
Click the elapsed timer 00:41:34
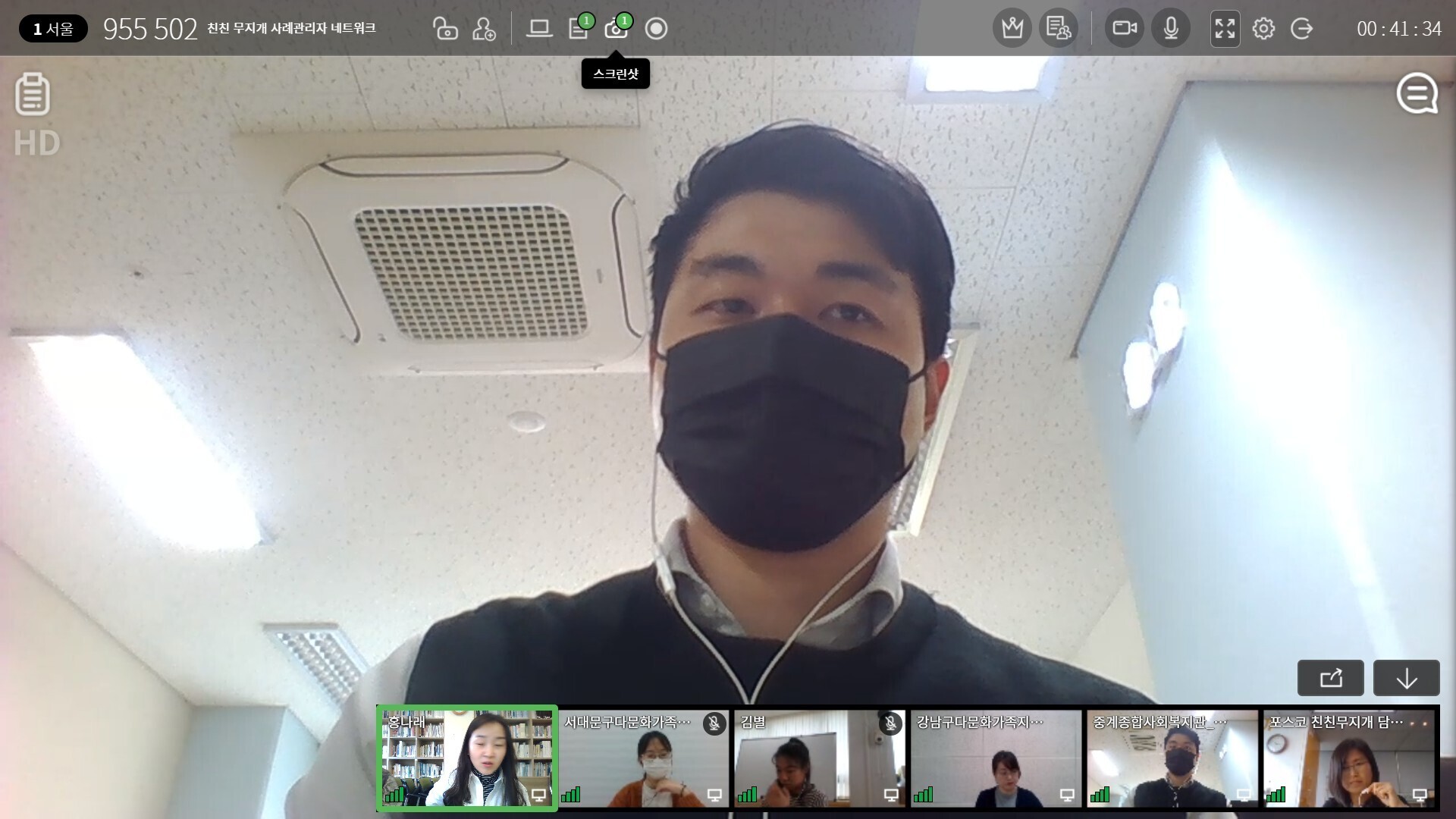tap(1399, 29)
